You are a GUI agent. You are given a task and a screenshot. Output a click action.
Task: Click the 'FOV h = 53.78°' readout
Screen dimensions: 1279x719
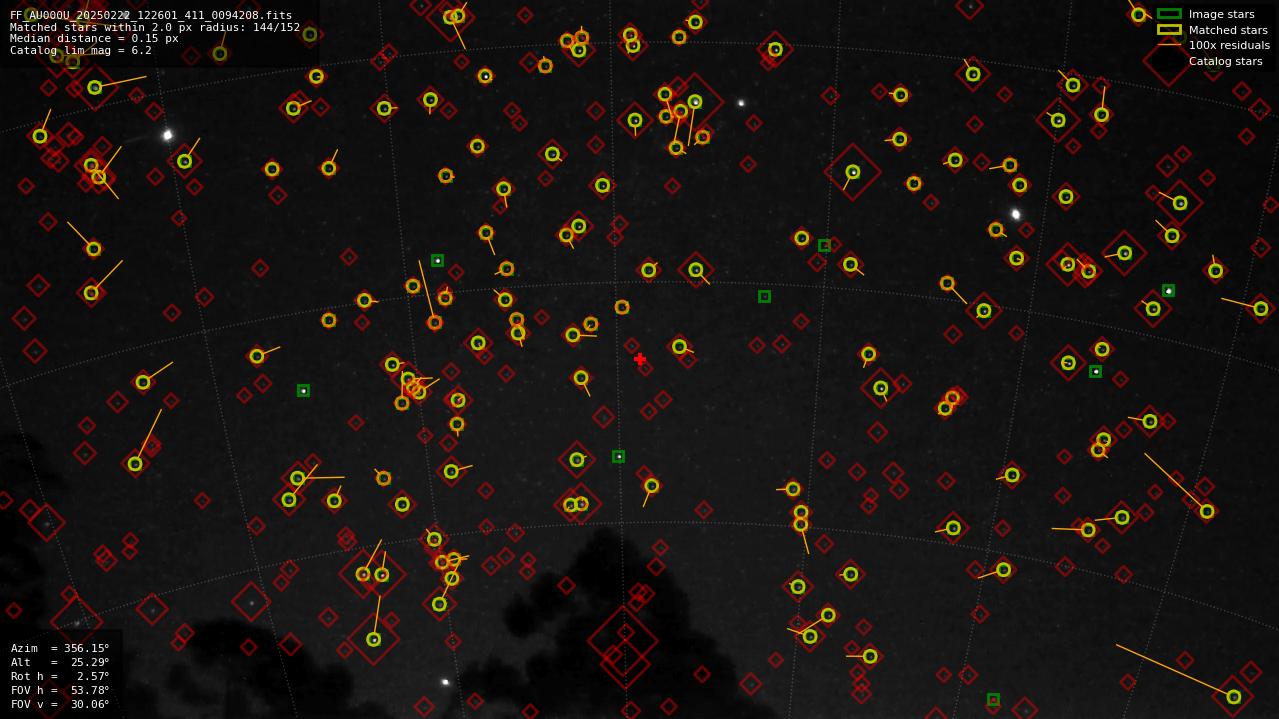(x=60, y=690)
